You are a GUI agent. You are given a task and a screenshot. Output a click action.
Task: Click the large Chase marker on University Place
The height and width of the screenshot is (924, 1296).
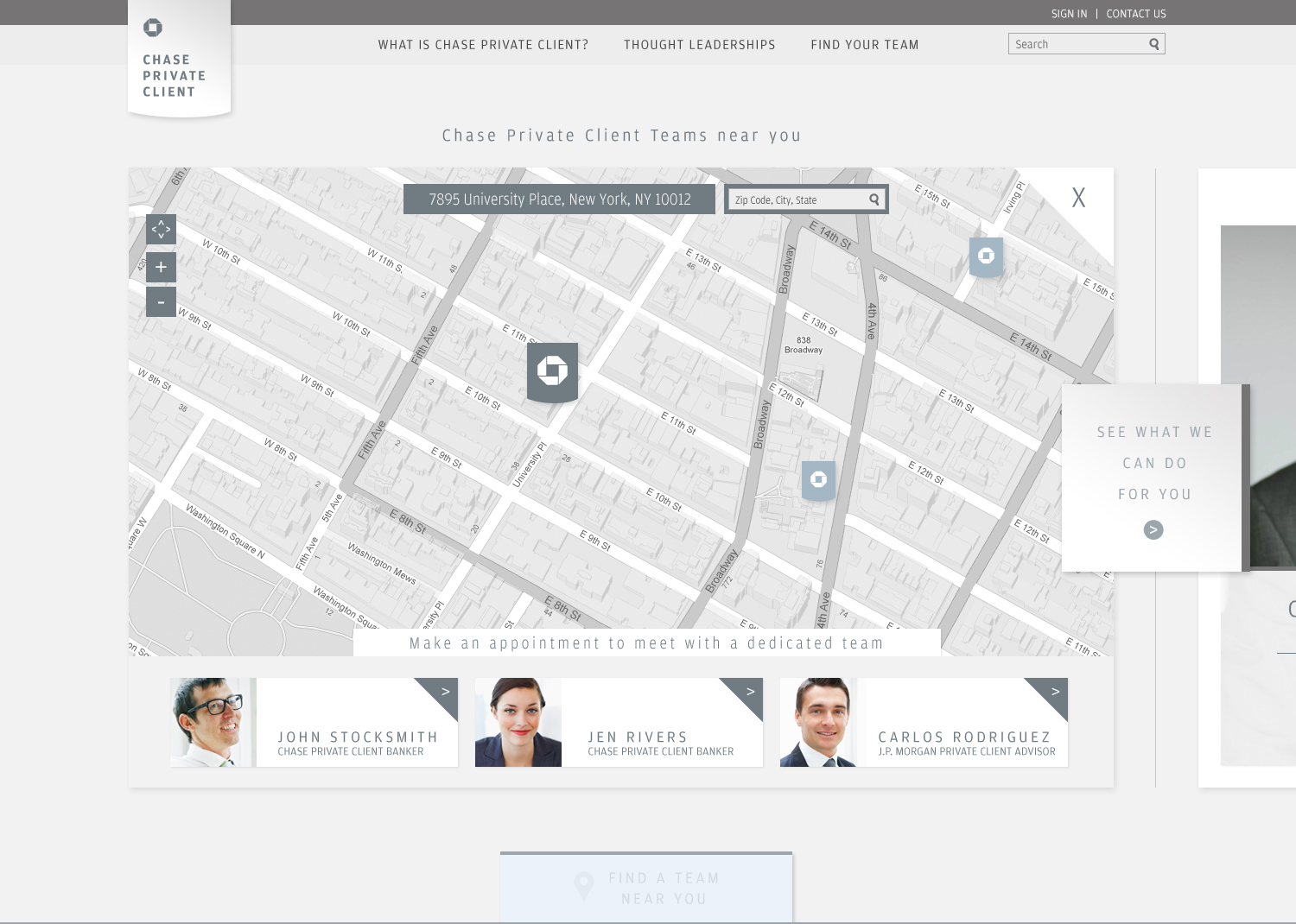point(553,371)
